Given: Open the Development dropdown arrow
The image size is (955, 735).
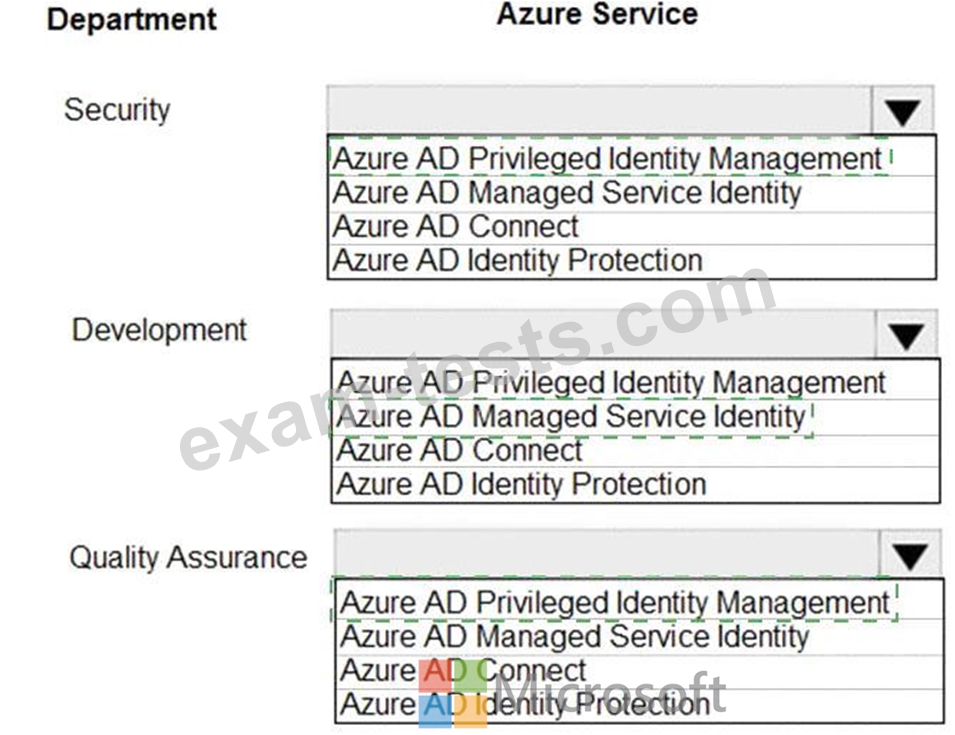Looking at the screenshot, I should (x=906, y=335).
